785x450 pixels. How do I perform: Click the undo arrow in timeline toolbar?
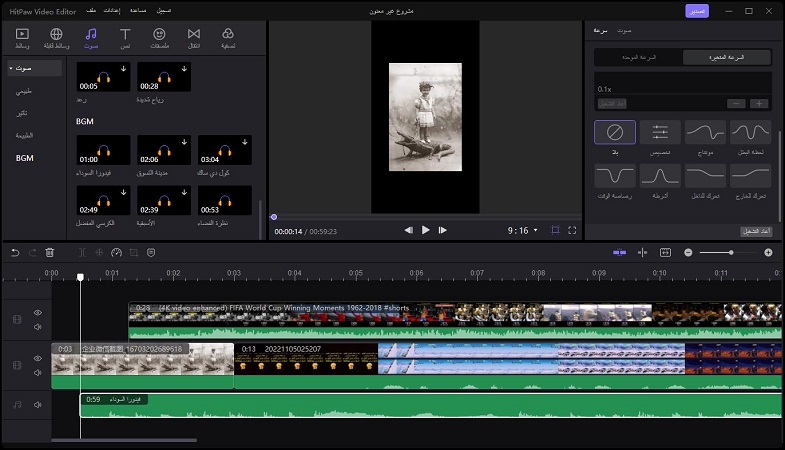pyautogui.click(x=15, y=253)
